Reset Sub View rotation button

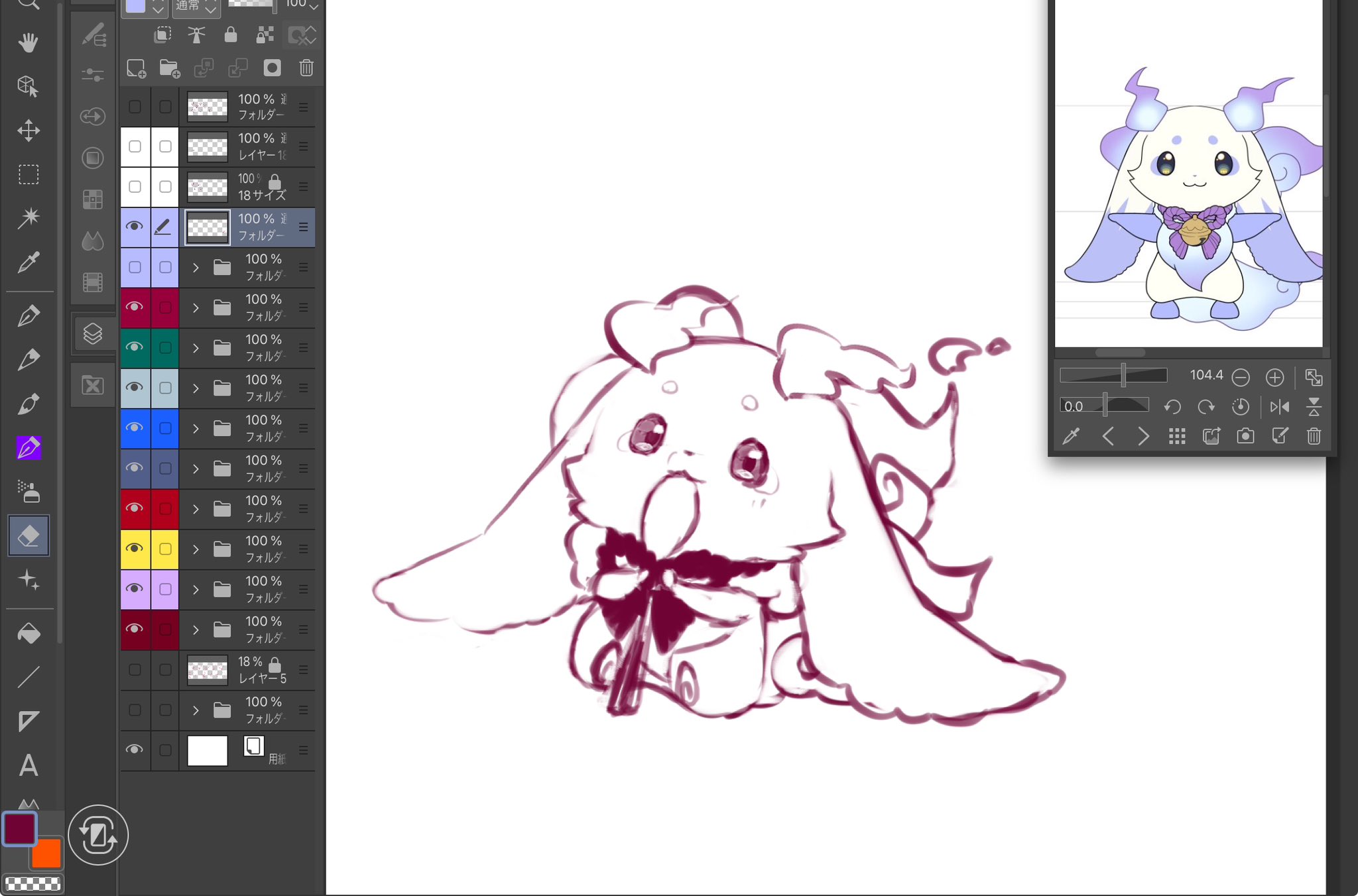click(x=1240, y=406)
